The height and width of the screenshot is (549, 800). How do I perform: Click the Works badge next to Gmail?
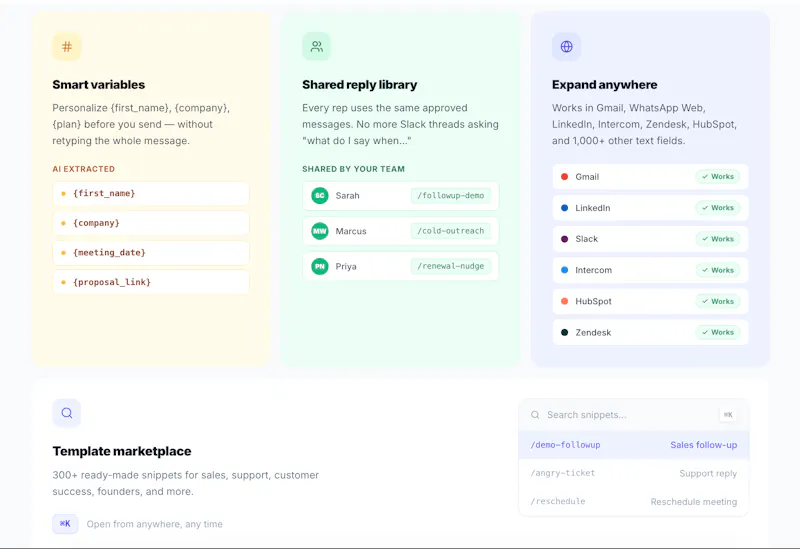[x=718, y=177]
